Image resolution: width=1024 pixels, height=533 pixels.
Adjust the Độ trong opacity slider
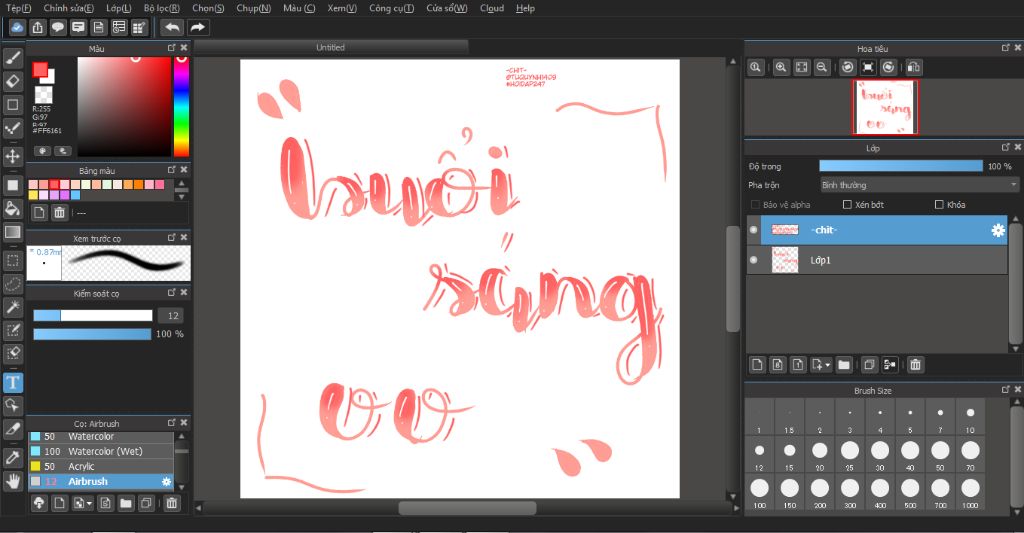[901, 167]
